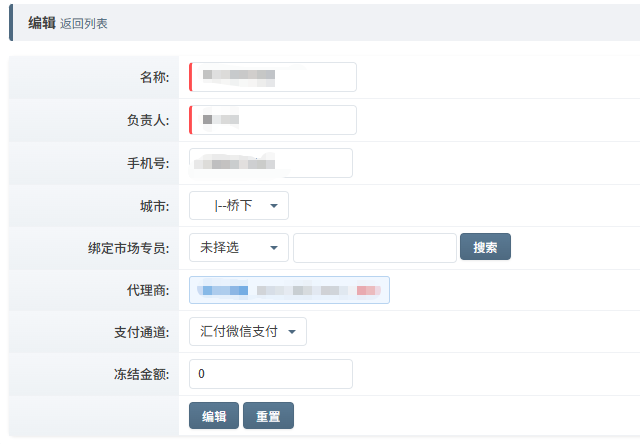
Task: Click the 名称: field label
Action: (x=154, y=78)
